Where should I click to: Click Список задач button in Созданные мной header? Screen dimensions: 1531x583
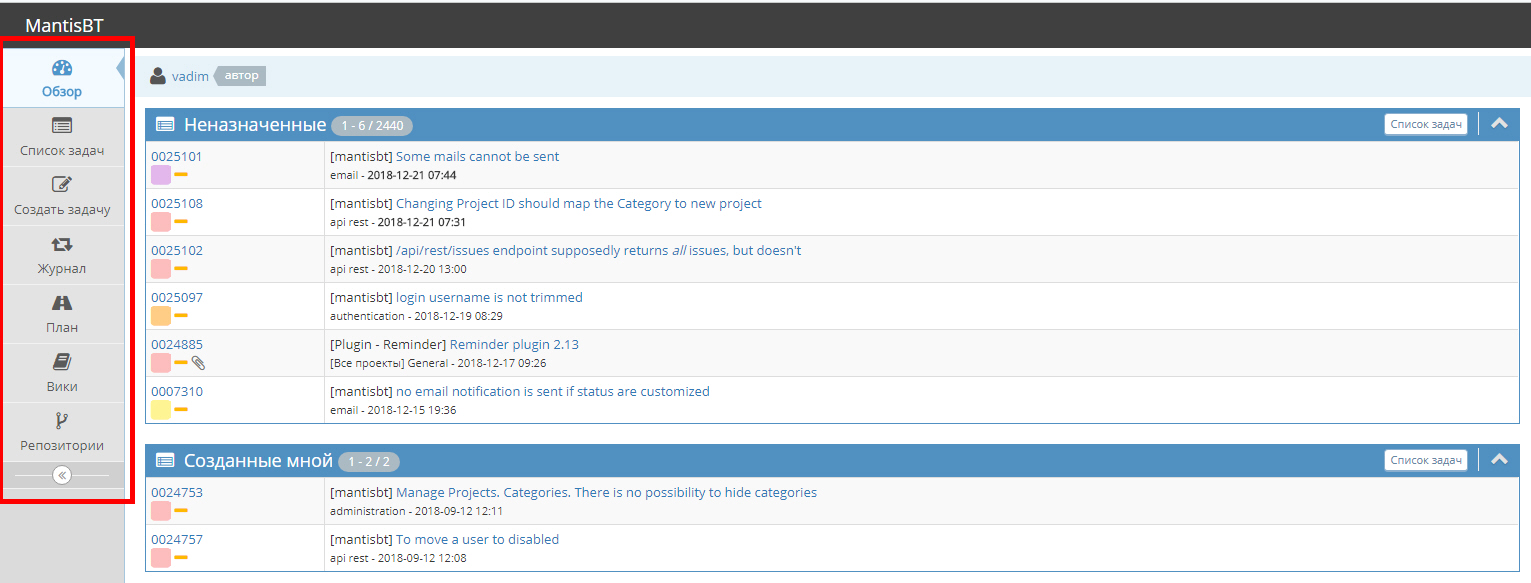pyautogui.click(x=1425, y=460)
